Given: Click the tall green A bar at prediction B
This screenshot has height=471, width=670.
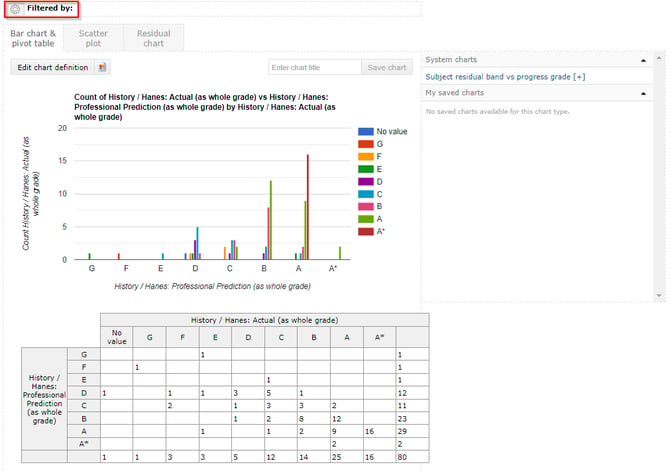Looking at the screenshot, I should pos(271,220).
